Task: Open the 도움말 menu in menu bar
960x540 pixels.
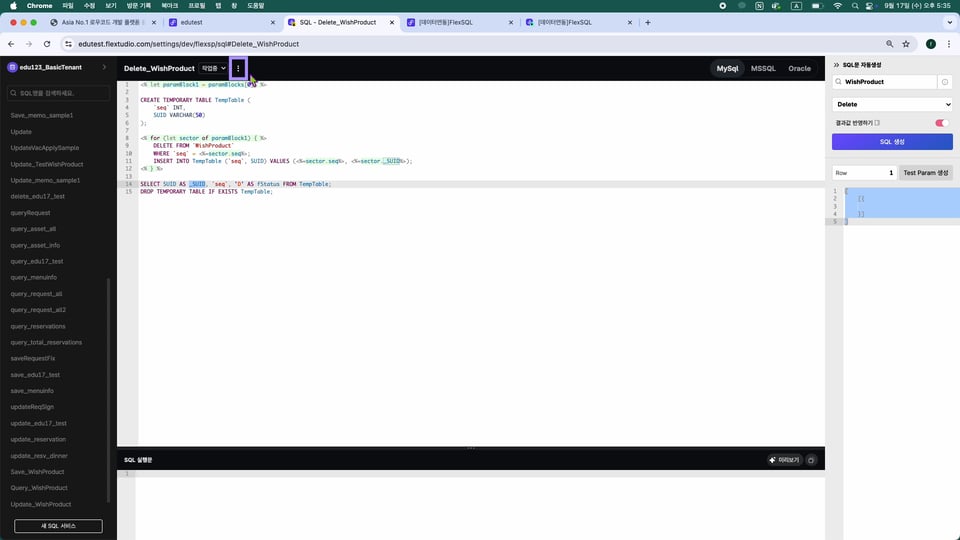Action: (x=255, y=6)
